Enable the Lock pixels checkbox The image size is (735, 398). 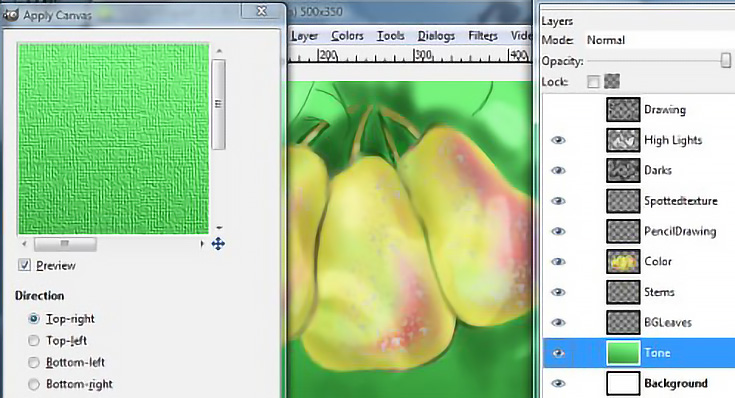coord(593,82)
